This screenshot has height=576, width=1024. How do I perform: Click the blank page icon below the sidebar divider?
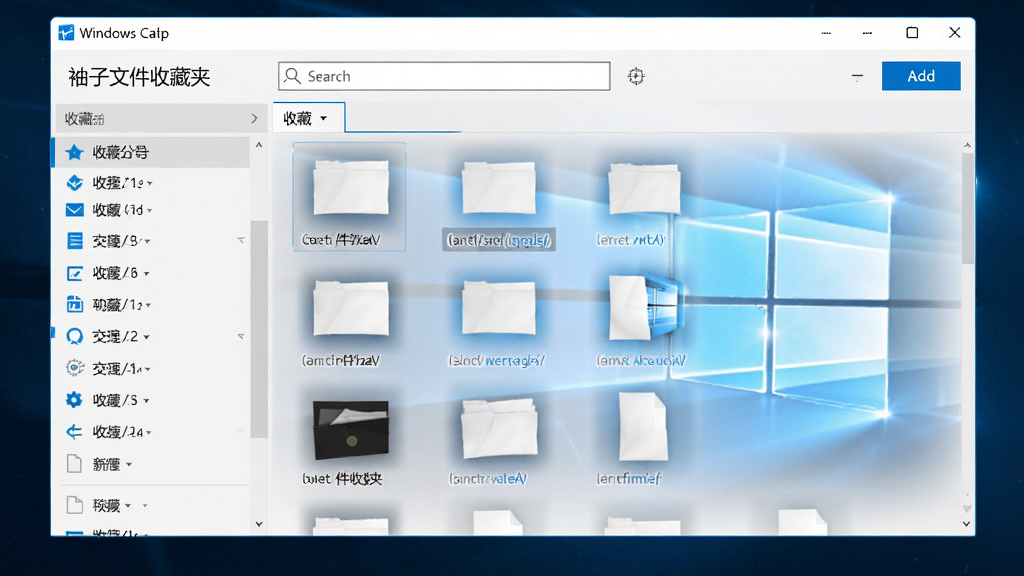(74, 505)
